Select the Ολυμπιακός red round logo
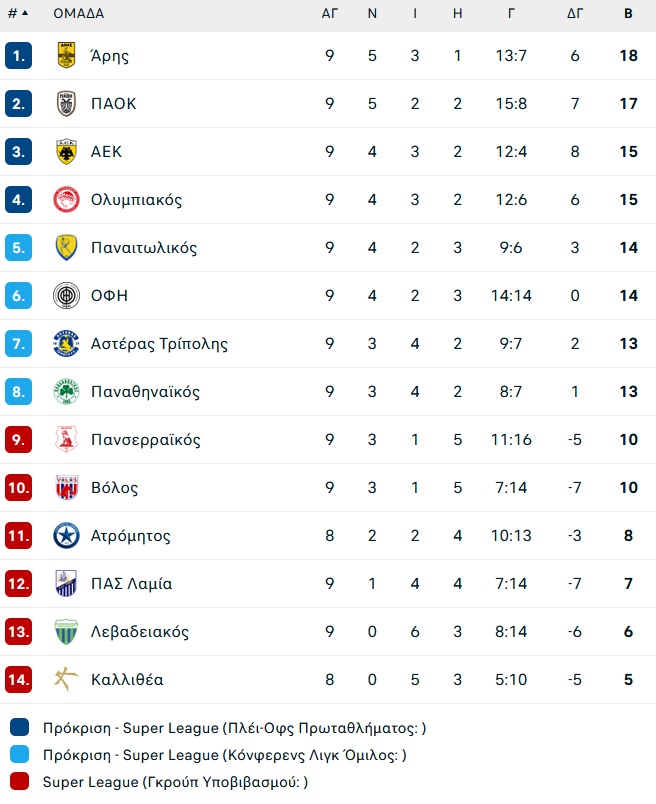 66,199
